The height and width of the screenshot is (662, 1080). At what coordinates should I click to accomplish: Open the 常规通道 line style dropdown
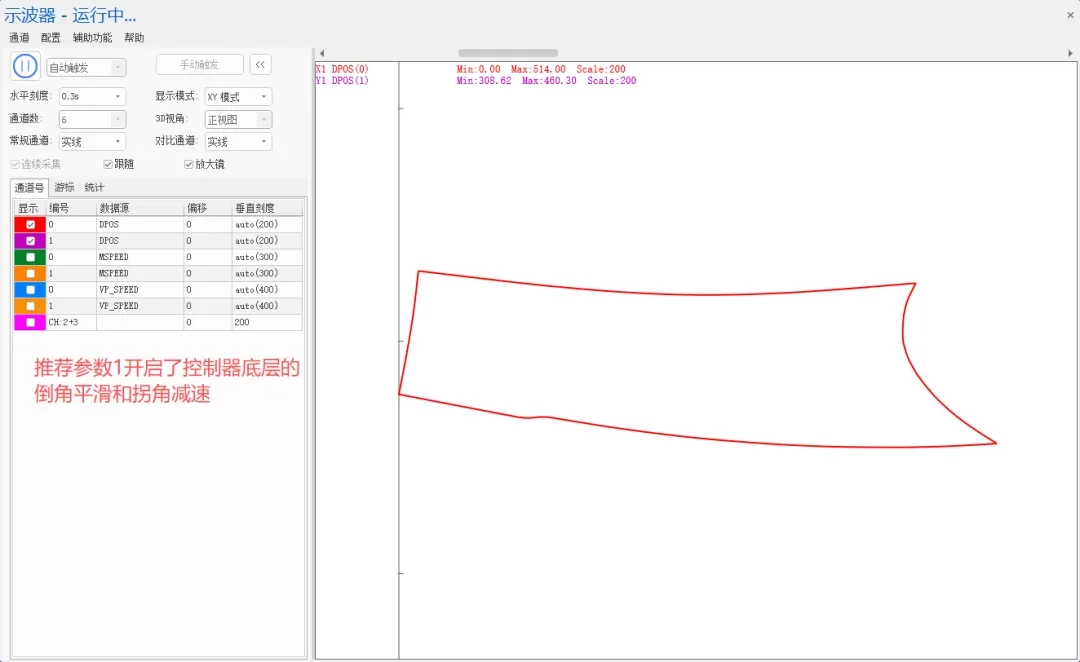click(92, 141)
